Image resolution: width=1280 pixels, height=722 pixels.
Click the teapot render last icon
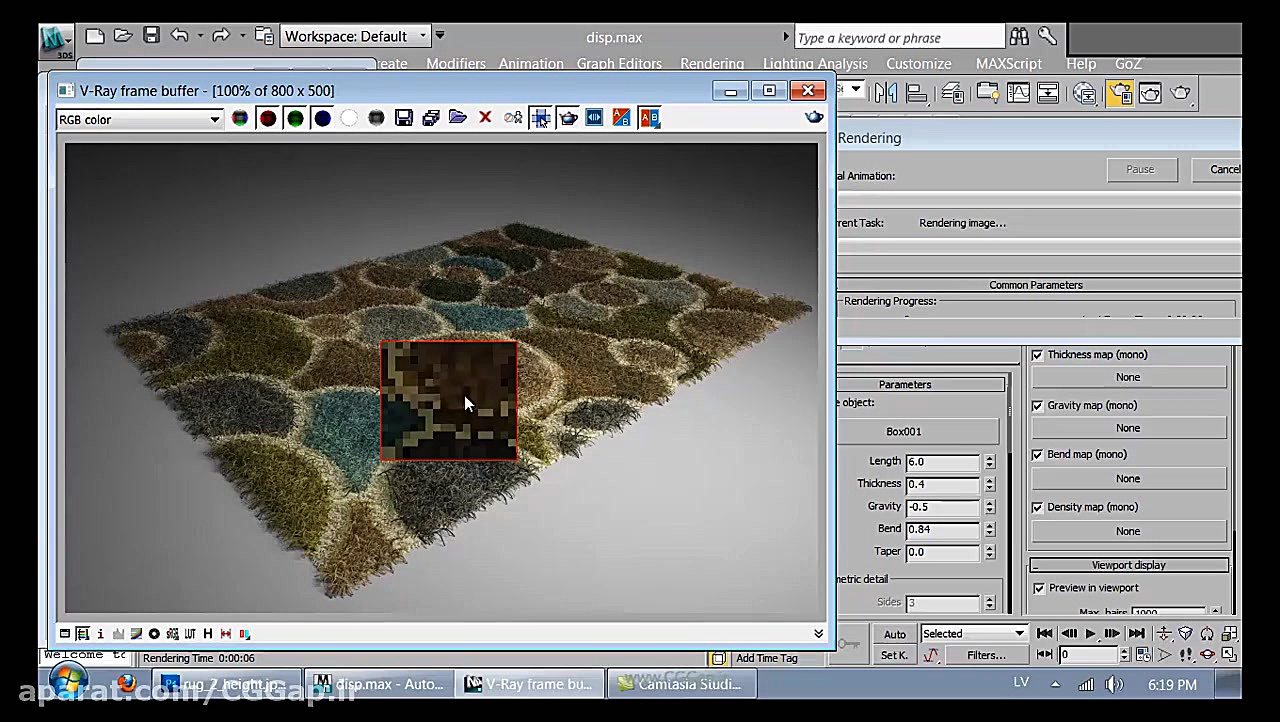568,118
